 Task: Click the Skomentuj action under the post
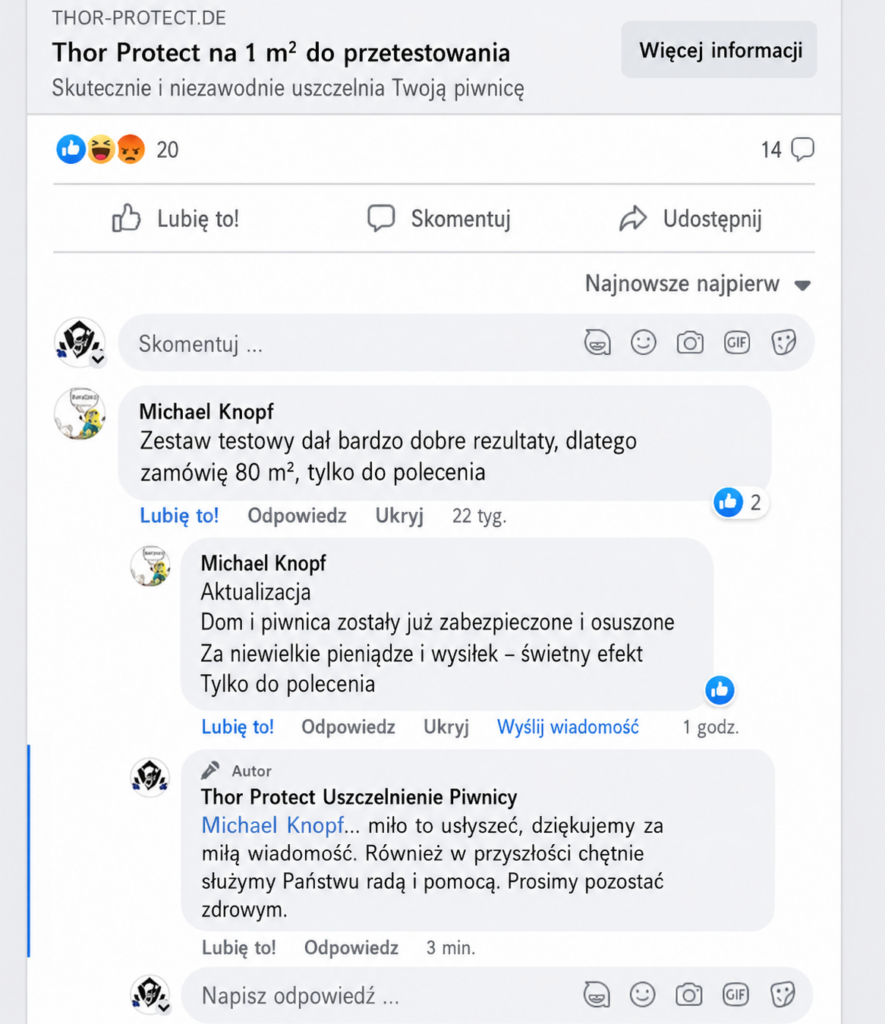point(438,218)
